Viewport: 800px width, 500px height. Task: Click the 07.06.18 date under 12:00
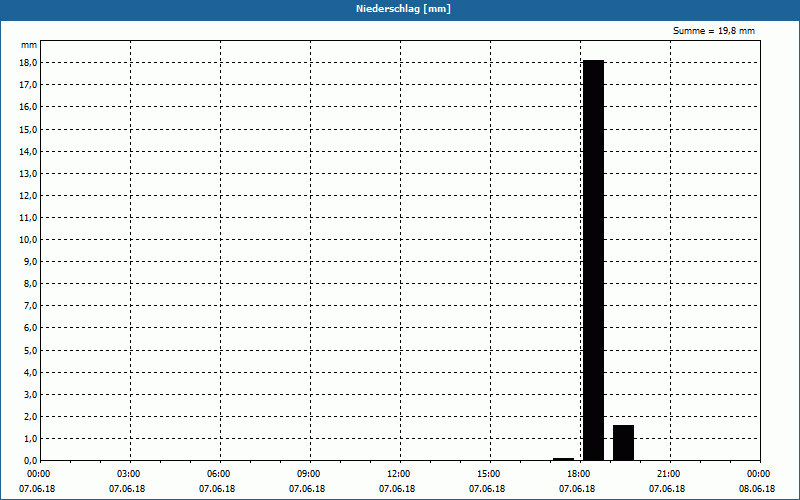(397, 489)
